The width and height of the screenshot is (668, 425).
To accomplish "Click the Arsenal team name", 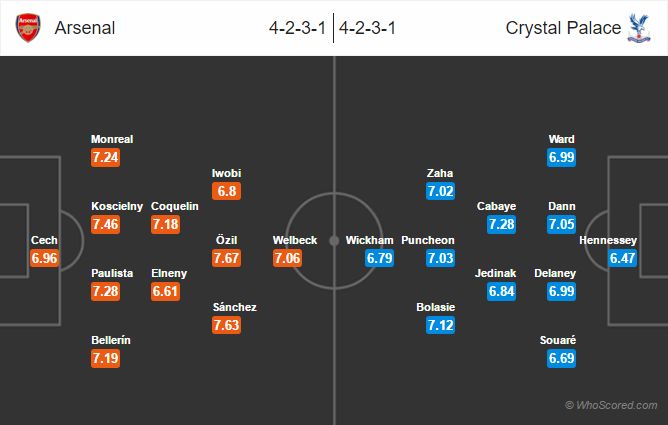I will (x=84, y=28).
